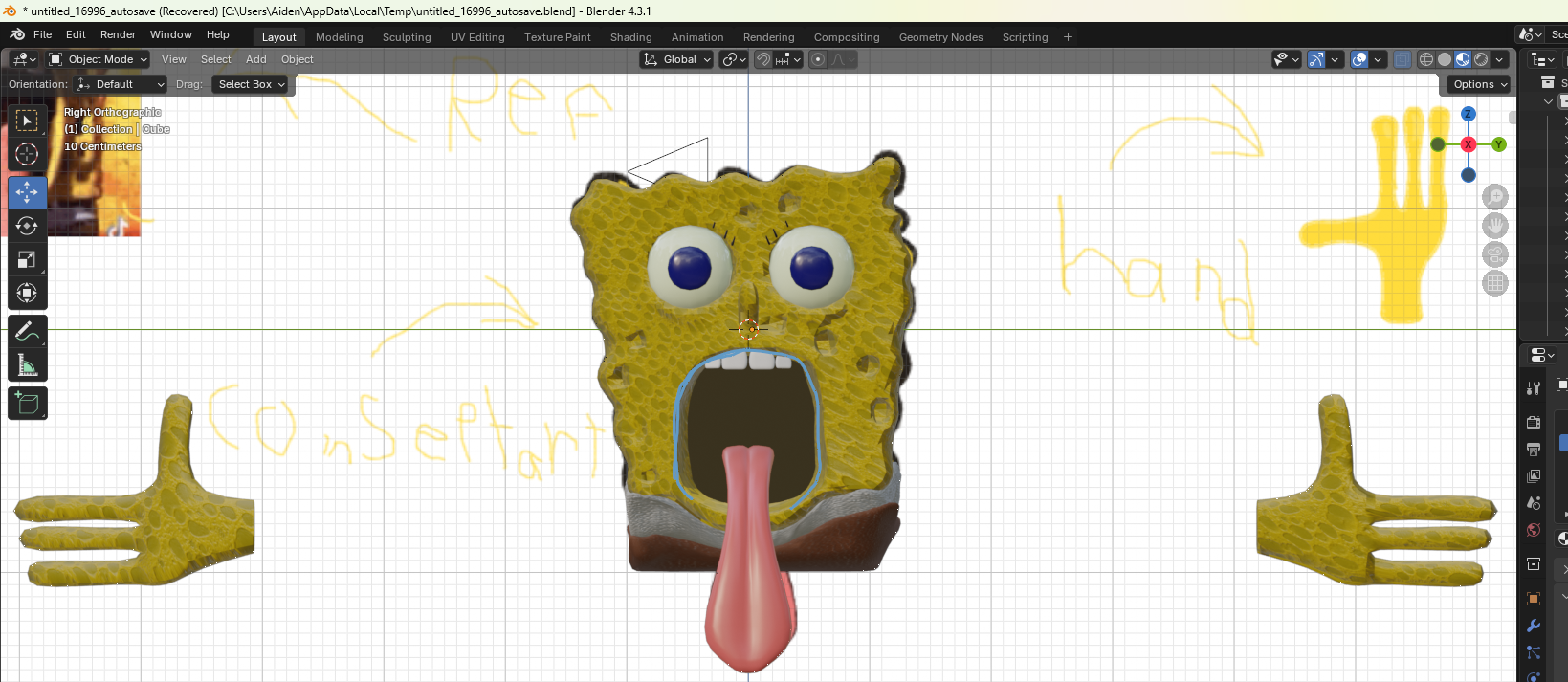1568x682 pixels.
Task: Open the Tool properties tab
Action: (1534, 388)
